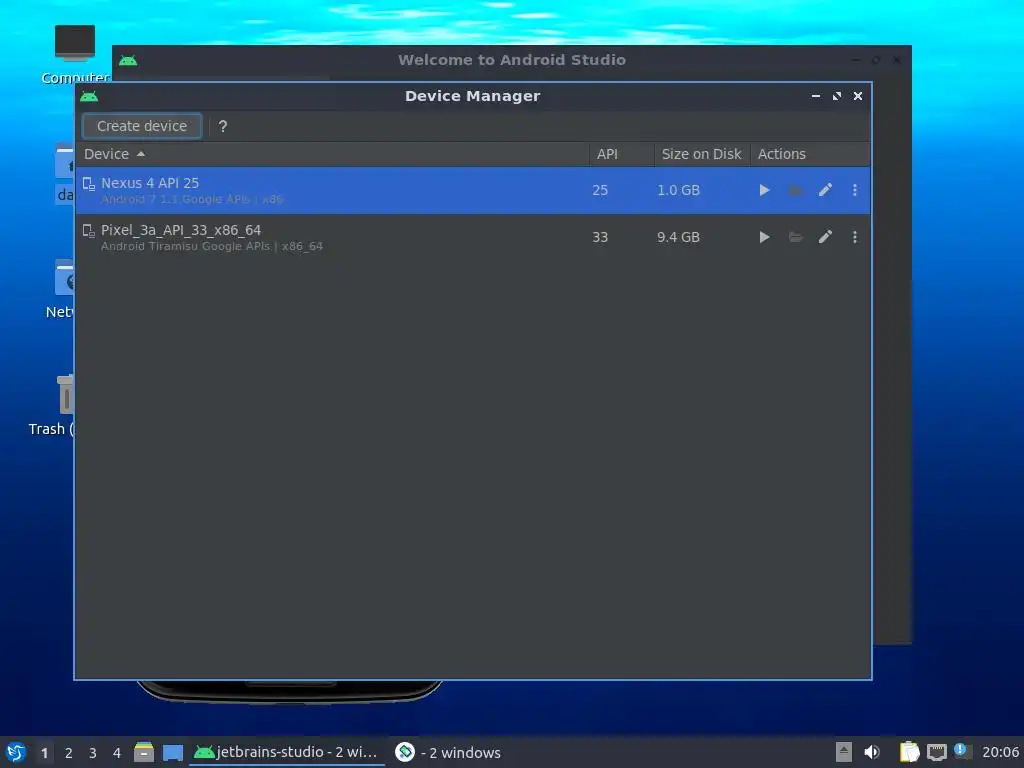
Task: Open the file manager taskbar launcher
Action: [x=144, y=752]
